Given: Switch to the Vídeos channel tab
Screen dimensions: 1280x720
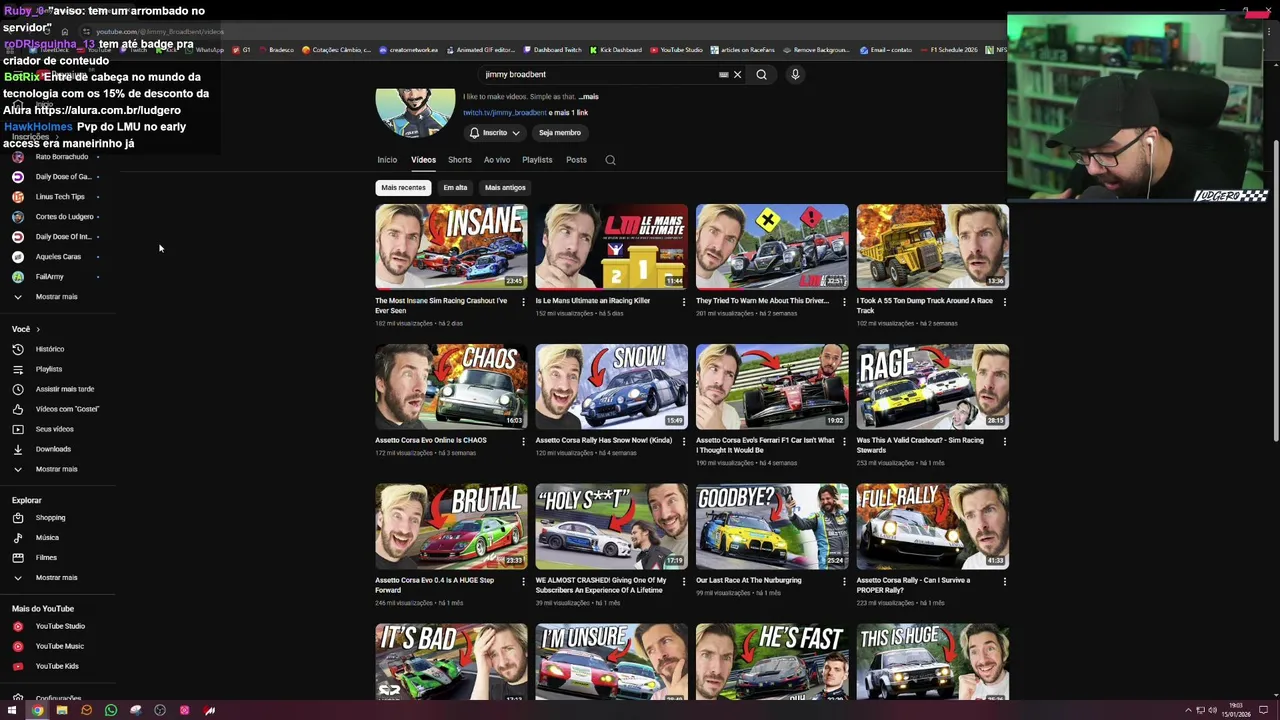Looking at the screenshot, I should pyautogui.click(x=423, y=160).
